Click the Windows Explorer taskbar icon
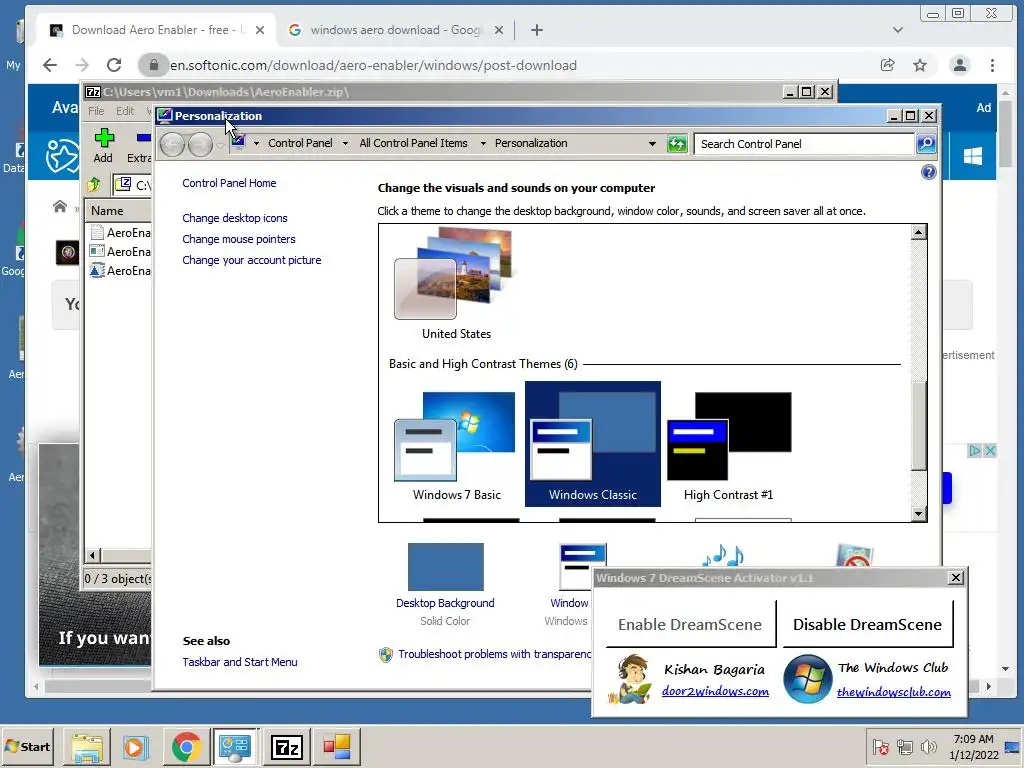Image resolution: width=1024 pixels, height=768 pixels. click(87, 747)
